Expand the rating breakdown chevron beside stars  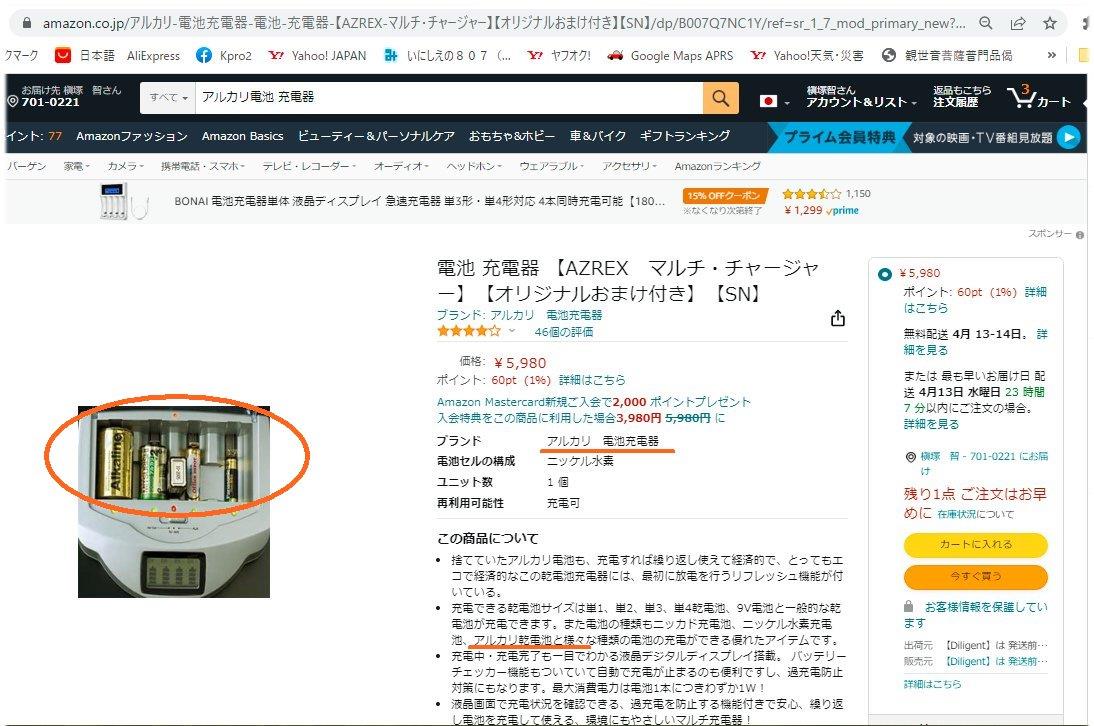tap(511, 331)
